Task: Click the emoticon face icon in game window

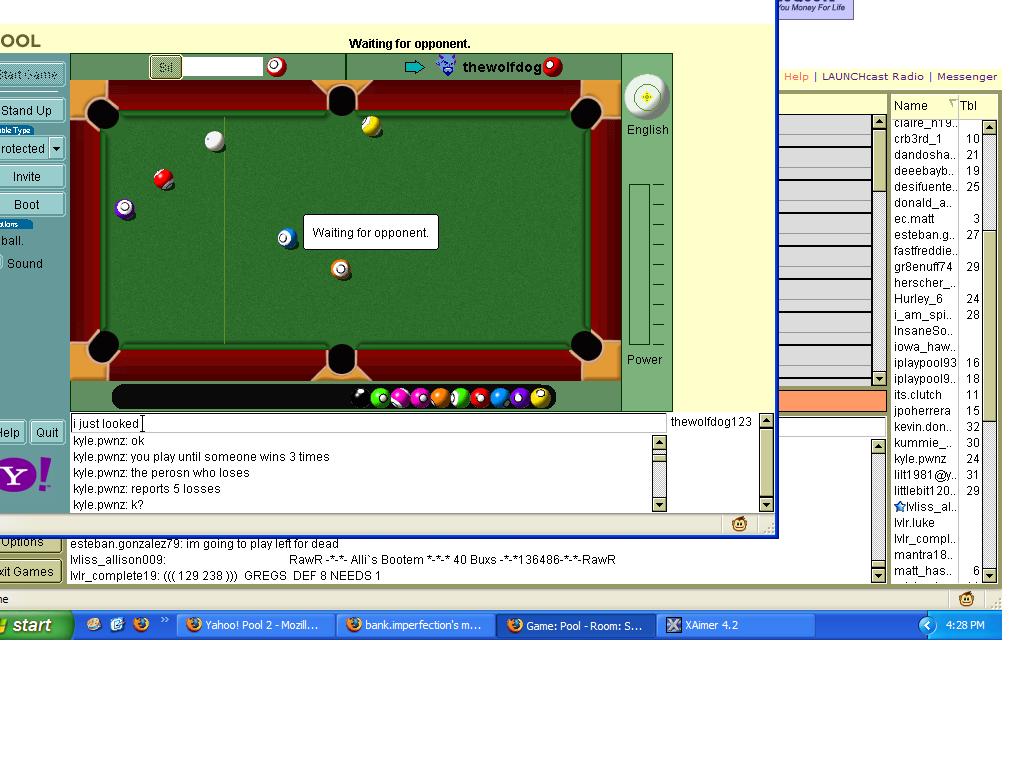Action: (x=739, y=524)
